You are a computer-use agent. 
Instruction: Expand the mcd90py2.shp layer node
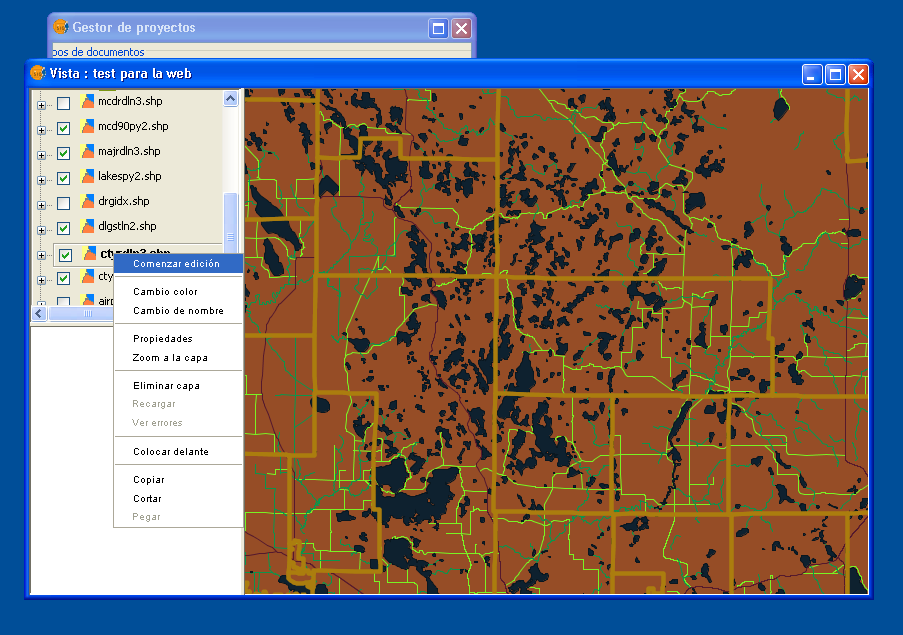pos(42,129)
